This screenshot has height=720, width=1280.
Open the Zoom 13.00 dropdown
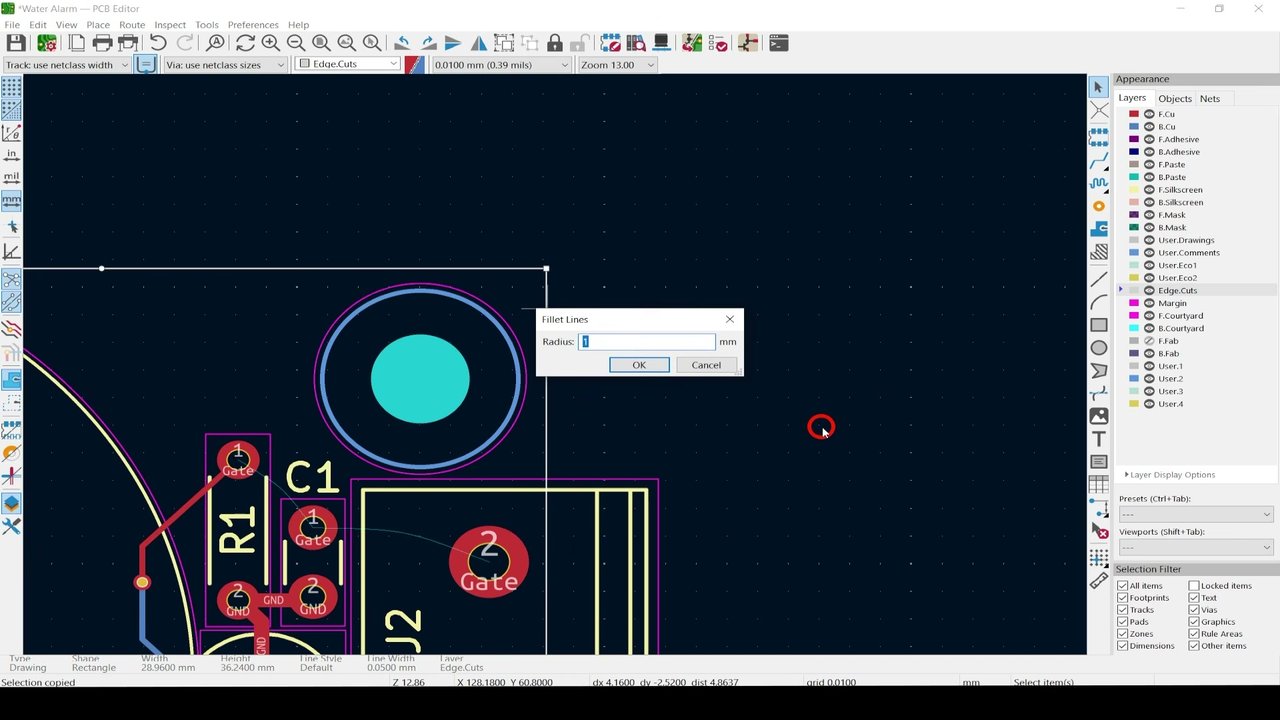click(x=617, y=64)
